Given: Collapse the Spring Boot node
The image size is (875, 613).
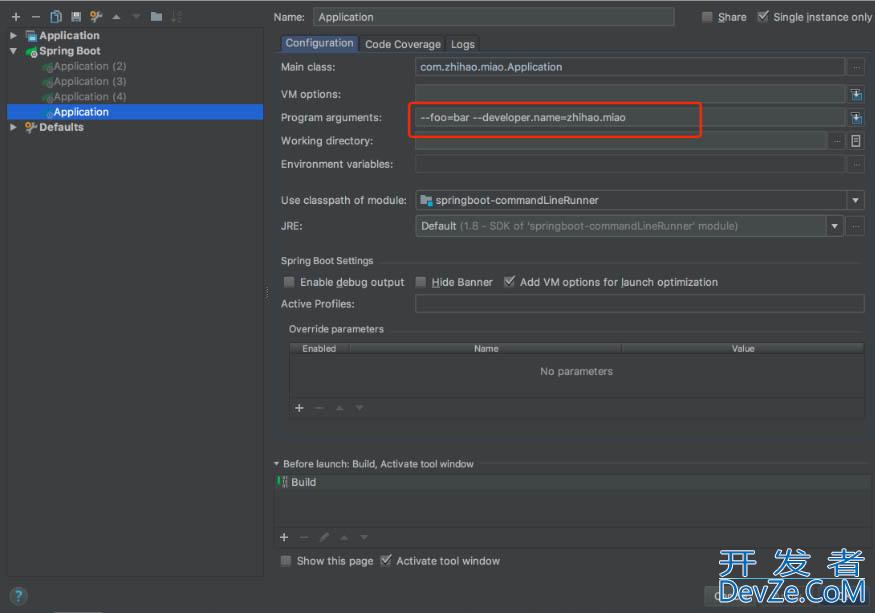Looking at the screenshot, I should 13,51.
